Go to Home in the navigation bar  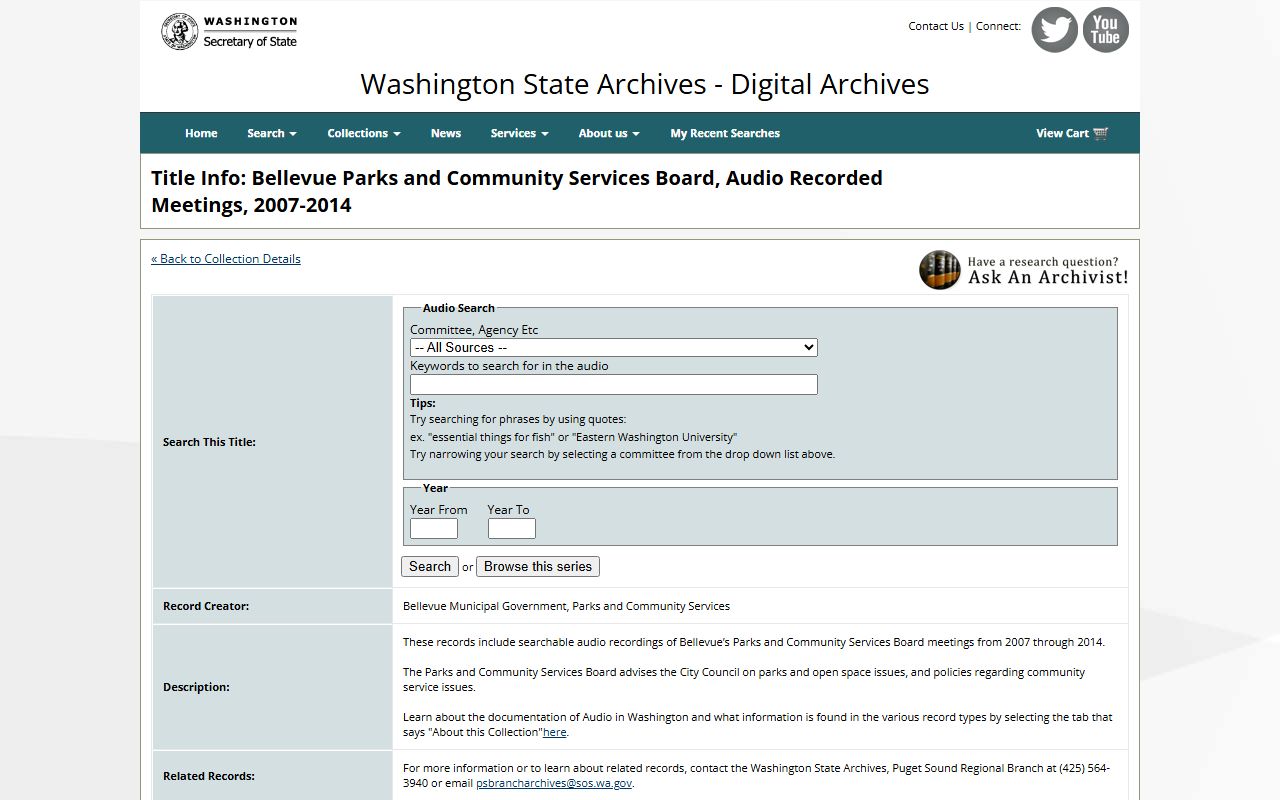(x=201, y=133)
